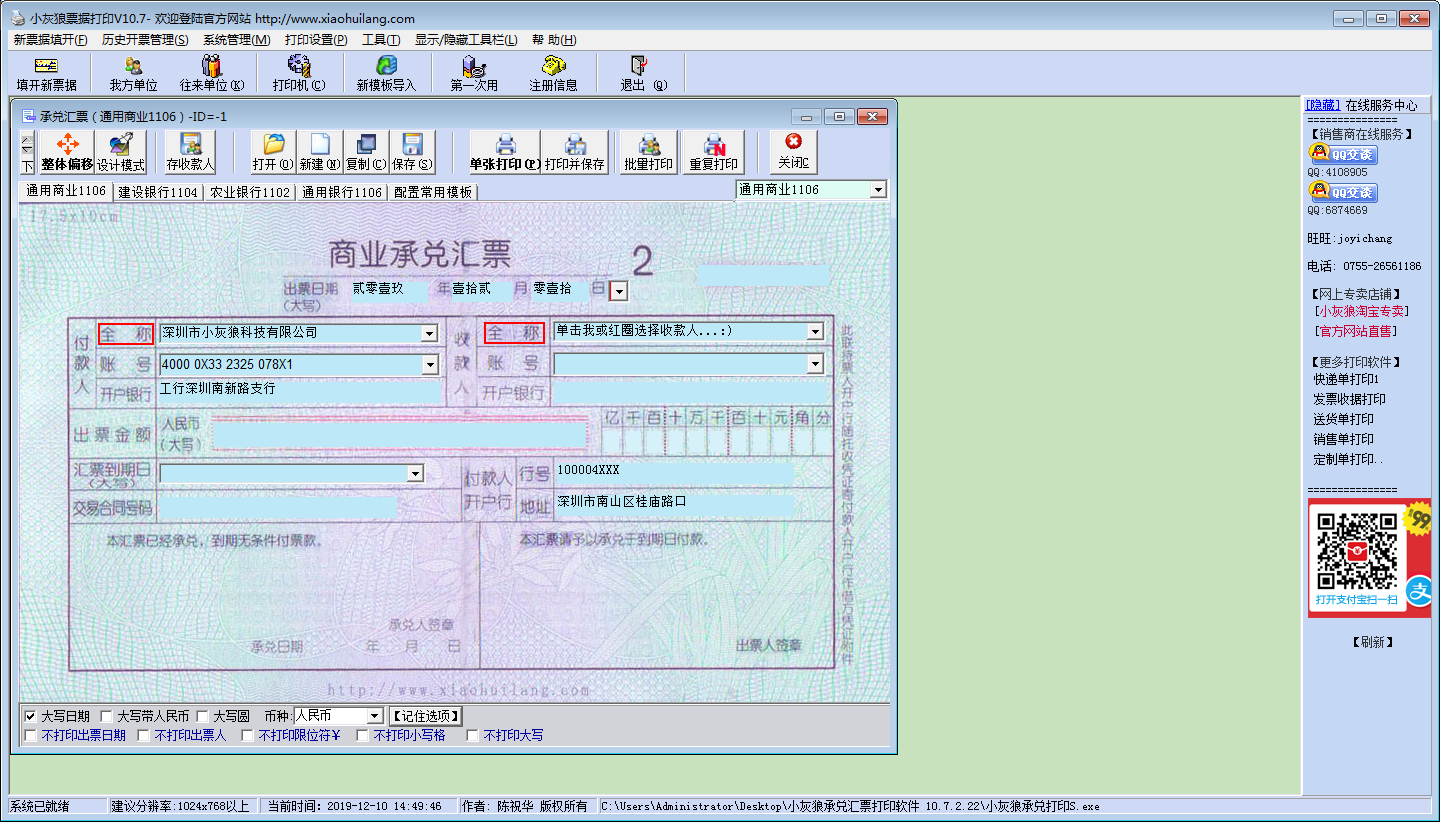Enable the 不打印大写 checkbox
This screenshot has height=822, width=1440.
click(x=472, y=735)
